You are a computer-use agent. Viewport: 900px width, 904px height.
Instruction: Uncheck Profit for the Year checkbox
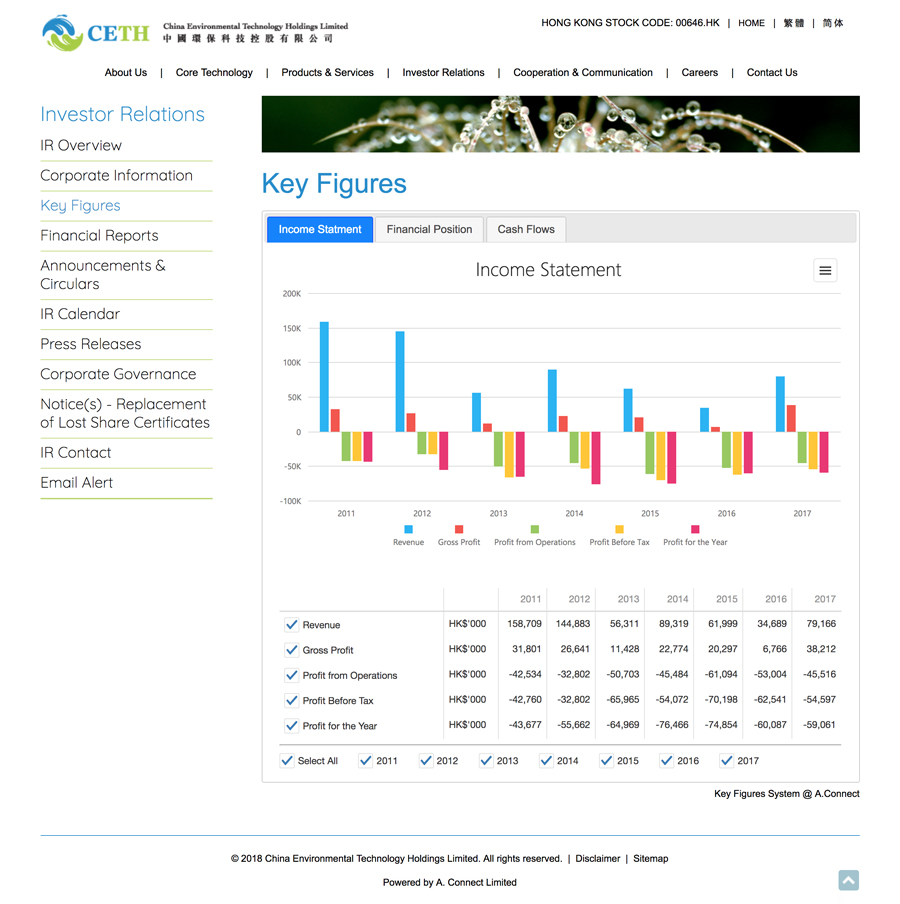coord(292,726)
